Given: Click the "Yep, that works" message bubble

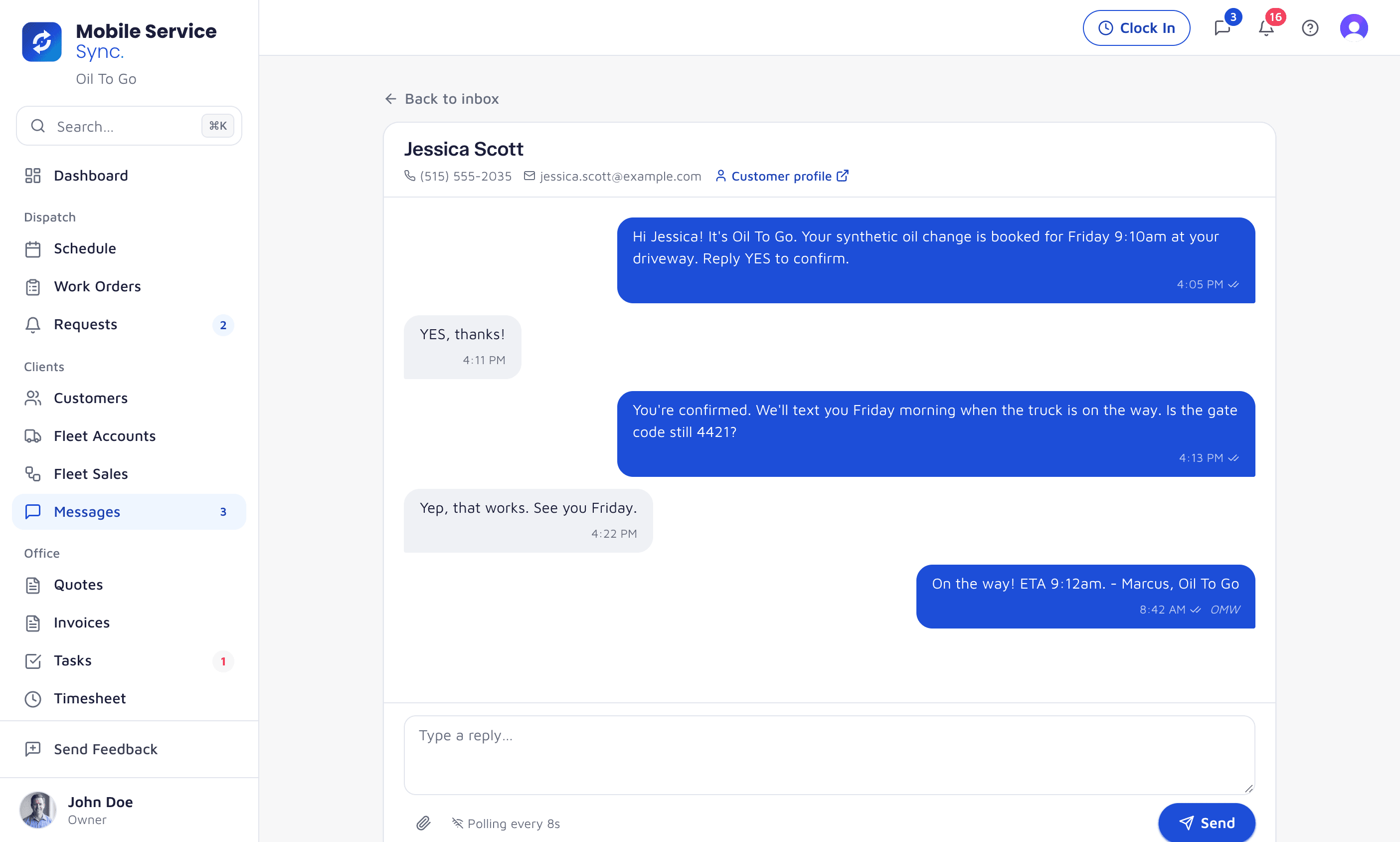Looking at the screenshot, I should coord(528,520).
